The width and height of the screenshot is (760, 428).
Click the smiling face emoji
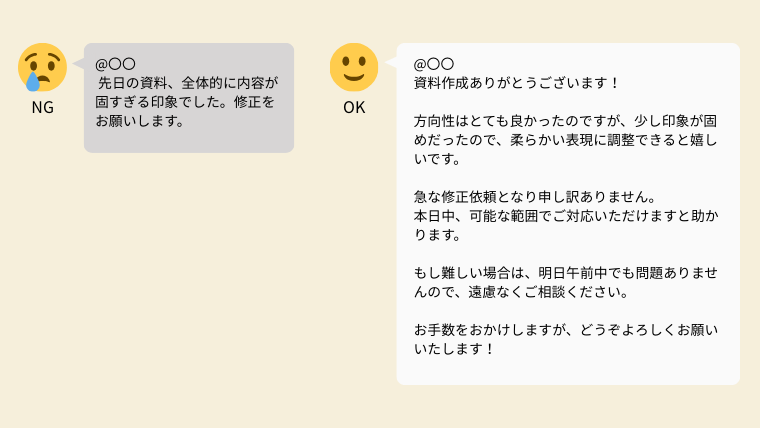(x=354, y=67)
